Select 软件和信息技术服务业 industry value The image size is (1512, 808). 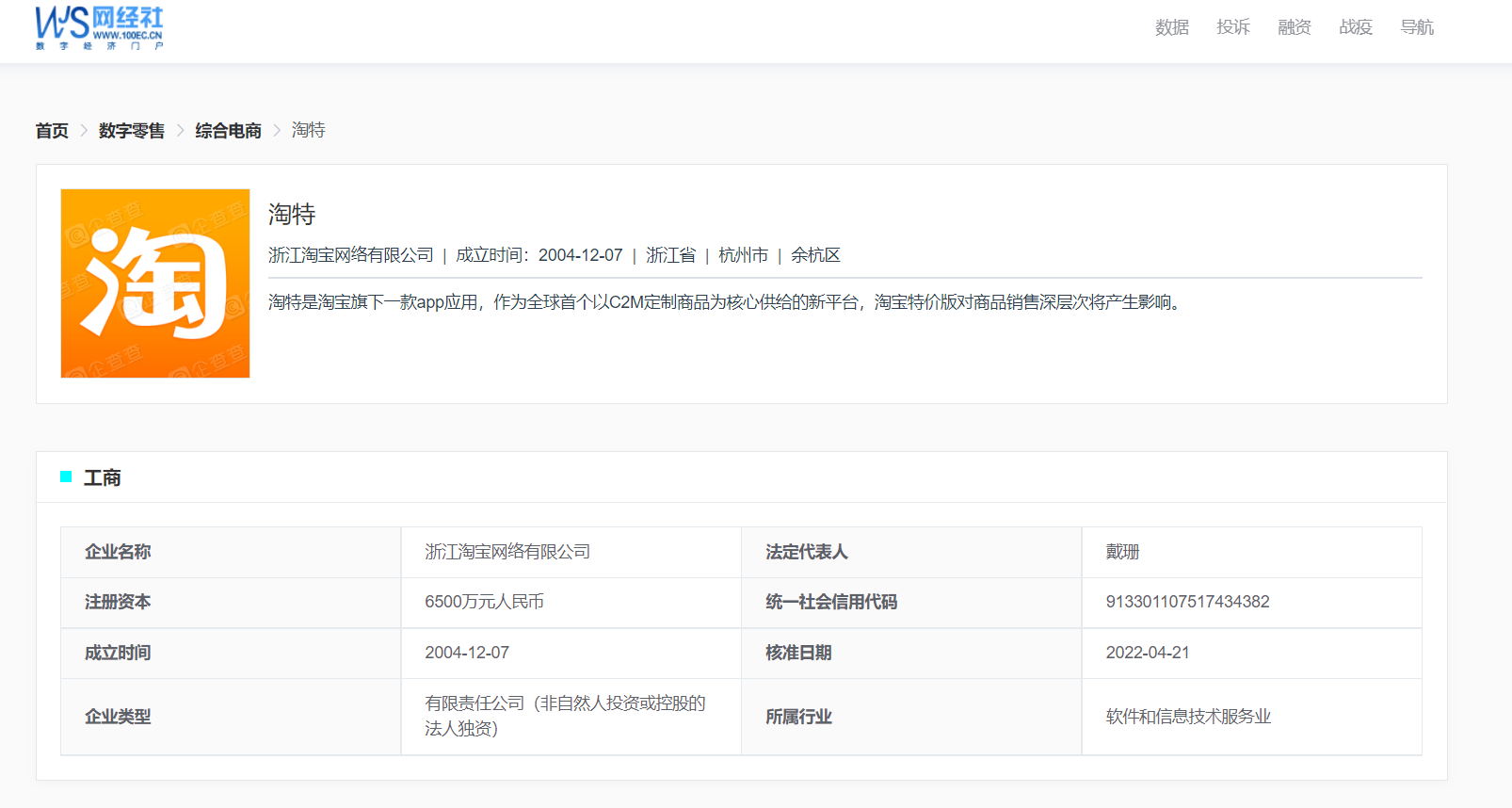pos(1188,717)
